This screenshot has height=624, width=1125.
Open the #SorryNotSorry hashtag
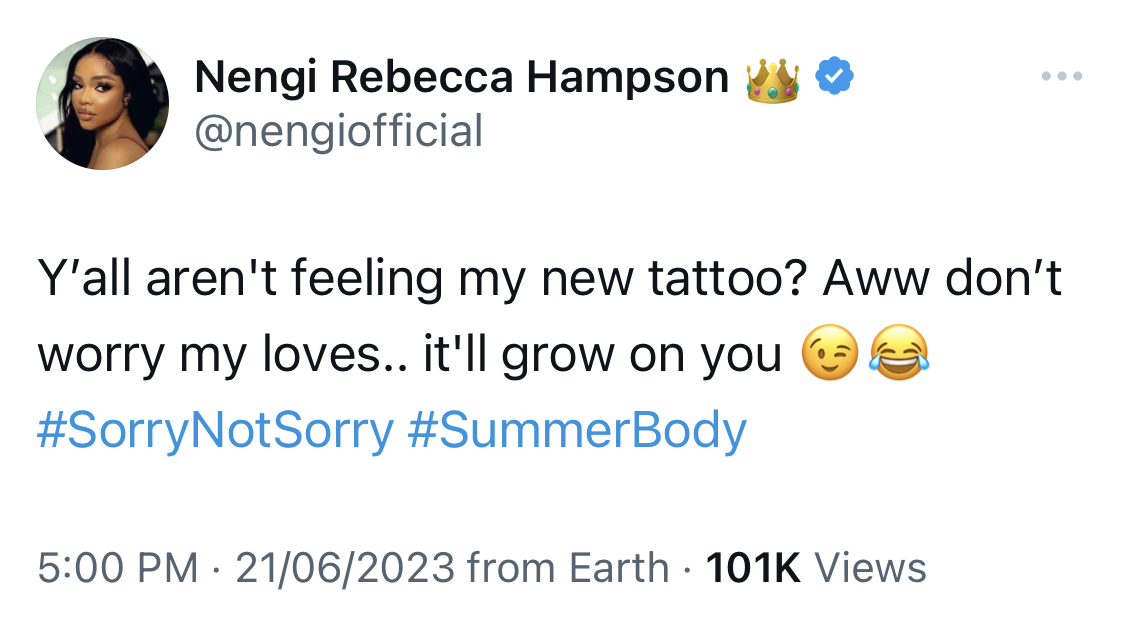tap(215, 432)
